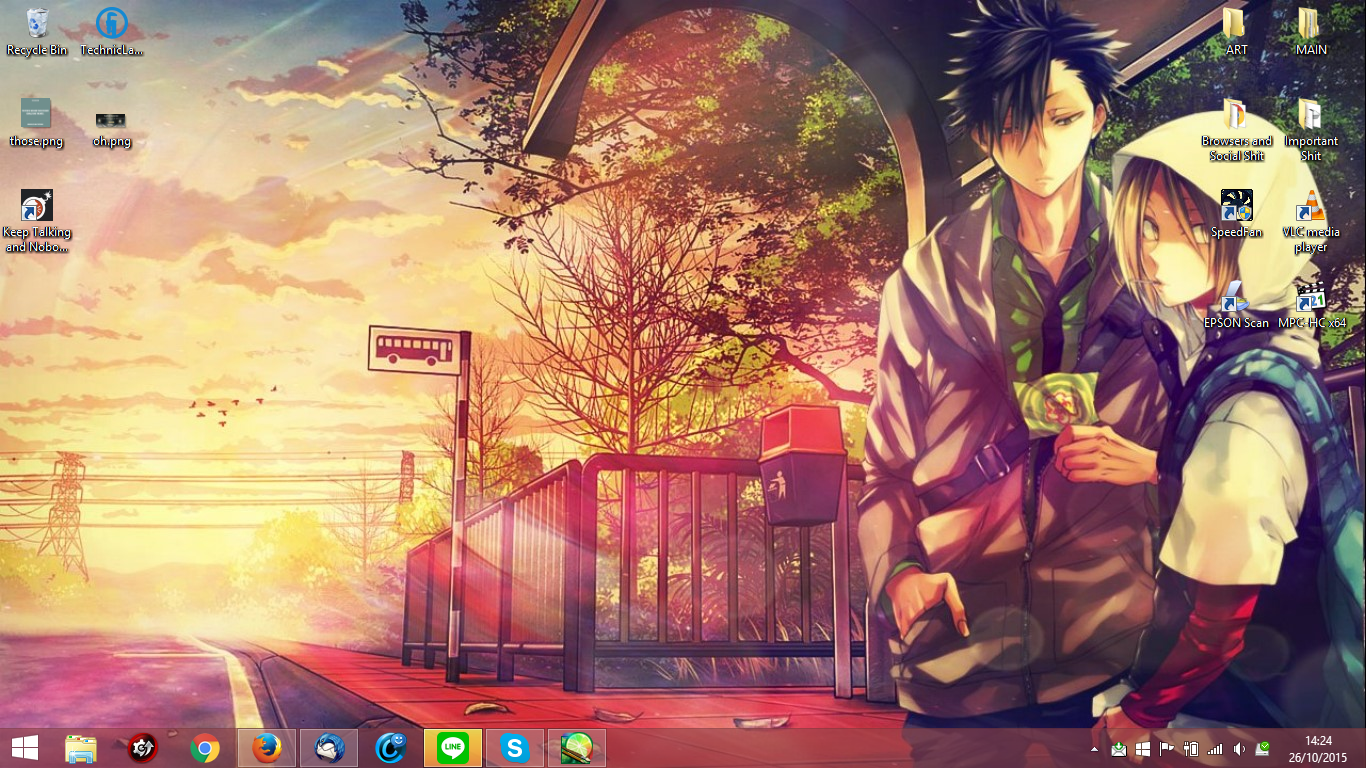Select the ART folder on desktop
Image resolution: width=1366 pixels, height=768 pixels.
tap(1236, 32)
